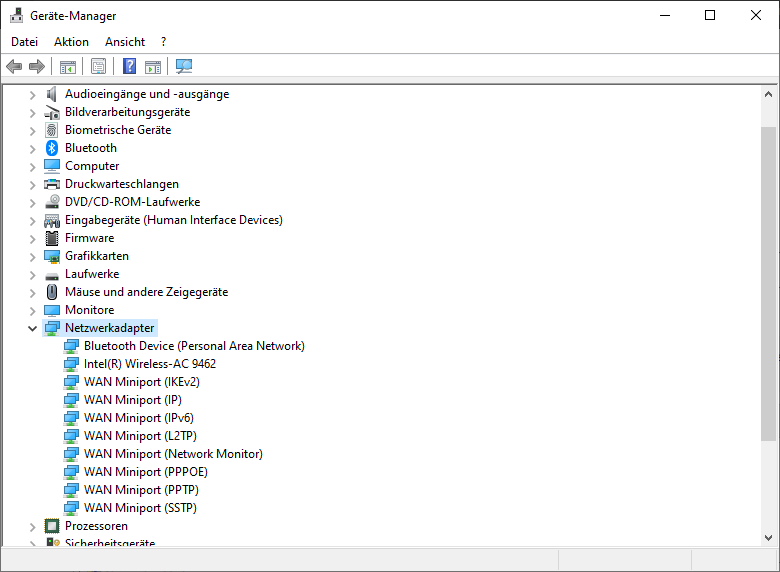The image size is (780, 572).
Task: Select the Netzwerkadapter label
Action: (109, 328)
